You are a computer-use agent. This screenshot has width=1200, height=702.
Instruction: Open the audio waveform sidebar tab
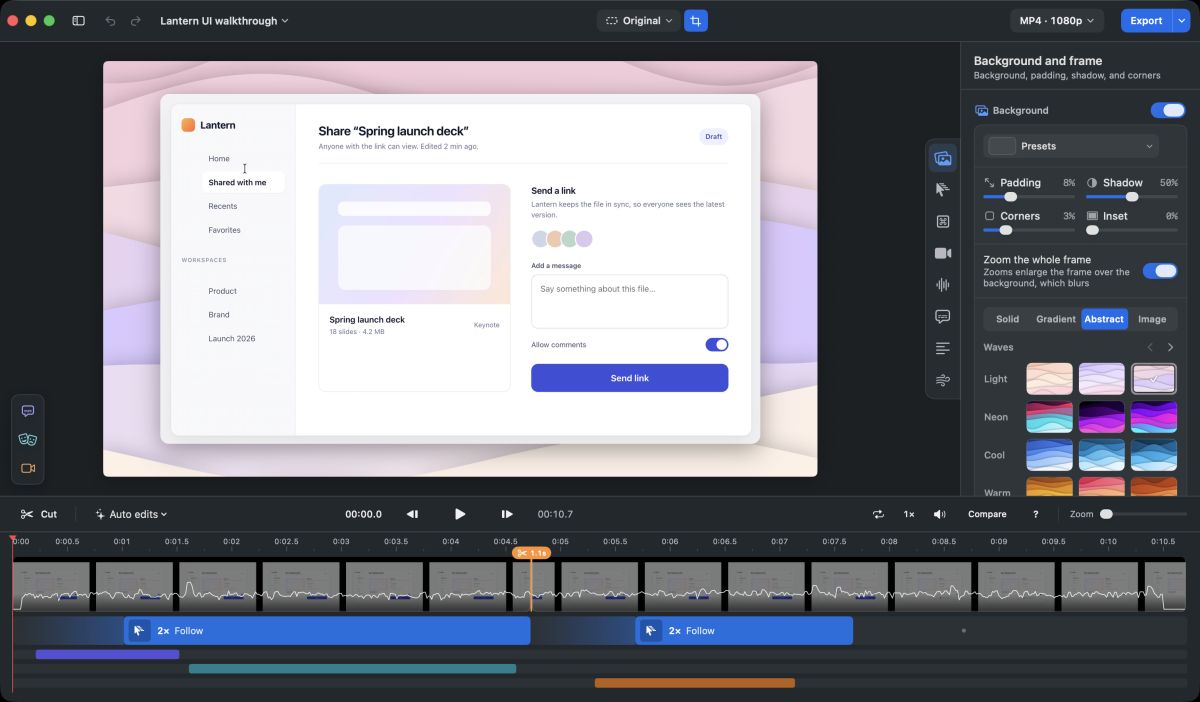942,285
